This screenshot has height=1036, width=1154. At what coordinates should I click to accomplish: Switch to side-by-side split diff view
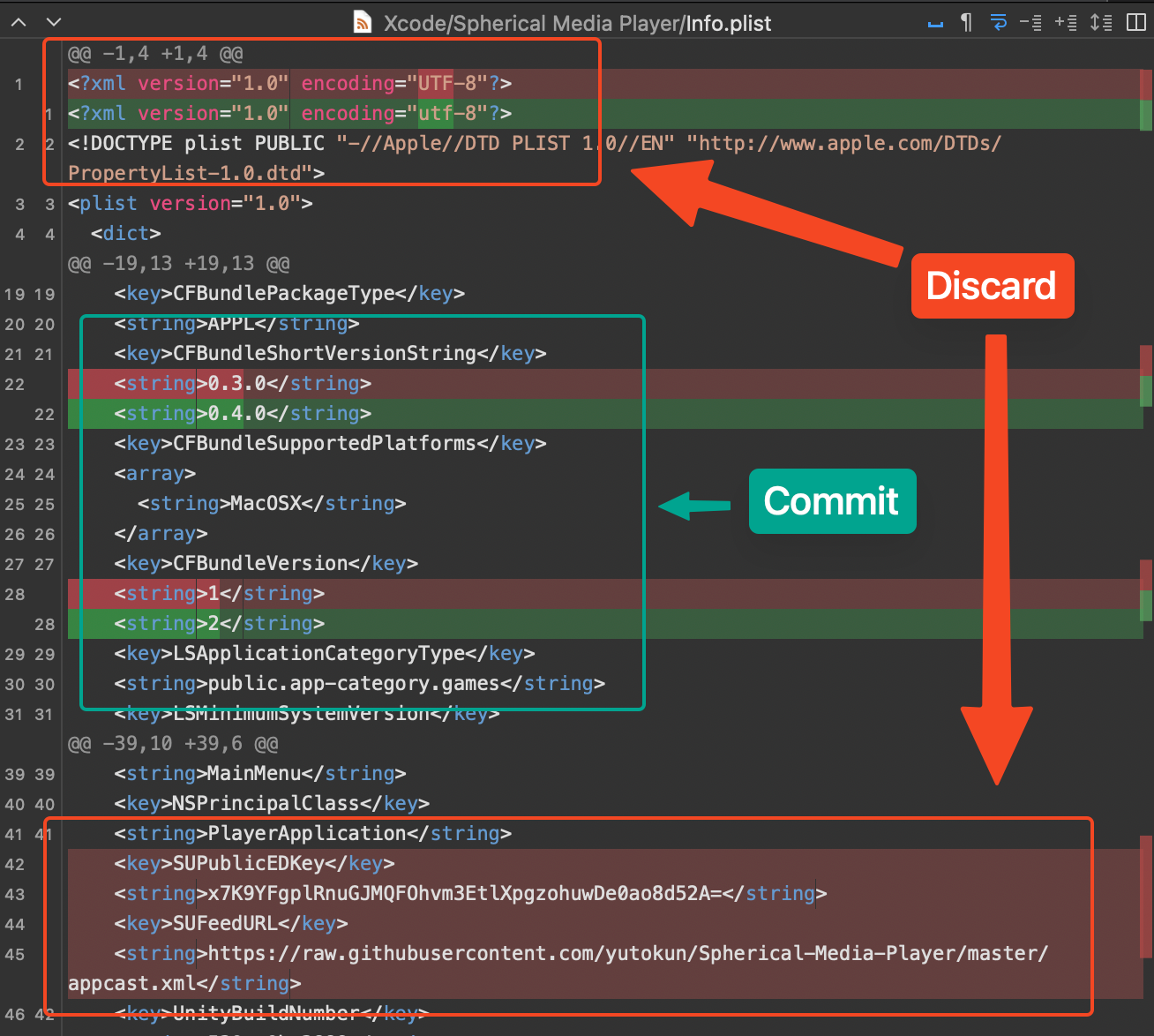[x=1136, y=22]
